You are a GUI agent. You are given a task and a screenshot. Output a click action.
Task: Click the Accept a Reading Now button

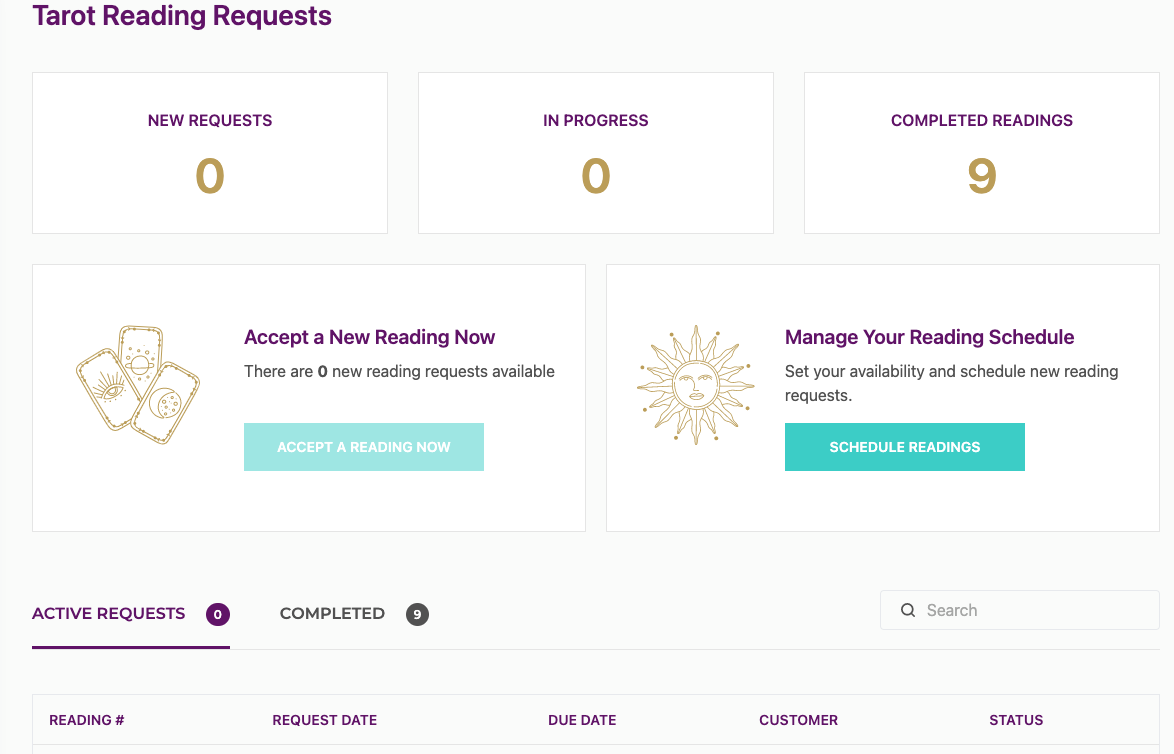point(364,447)
